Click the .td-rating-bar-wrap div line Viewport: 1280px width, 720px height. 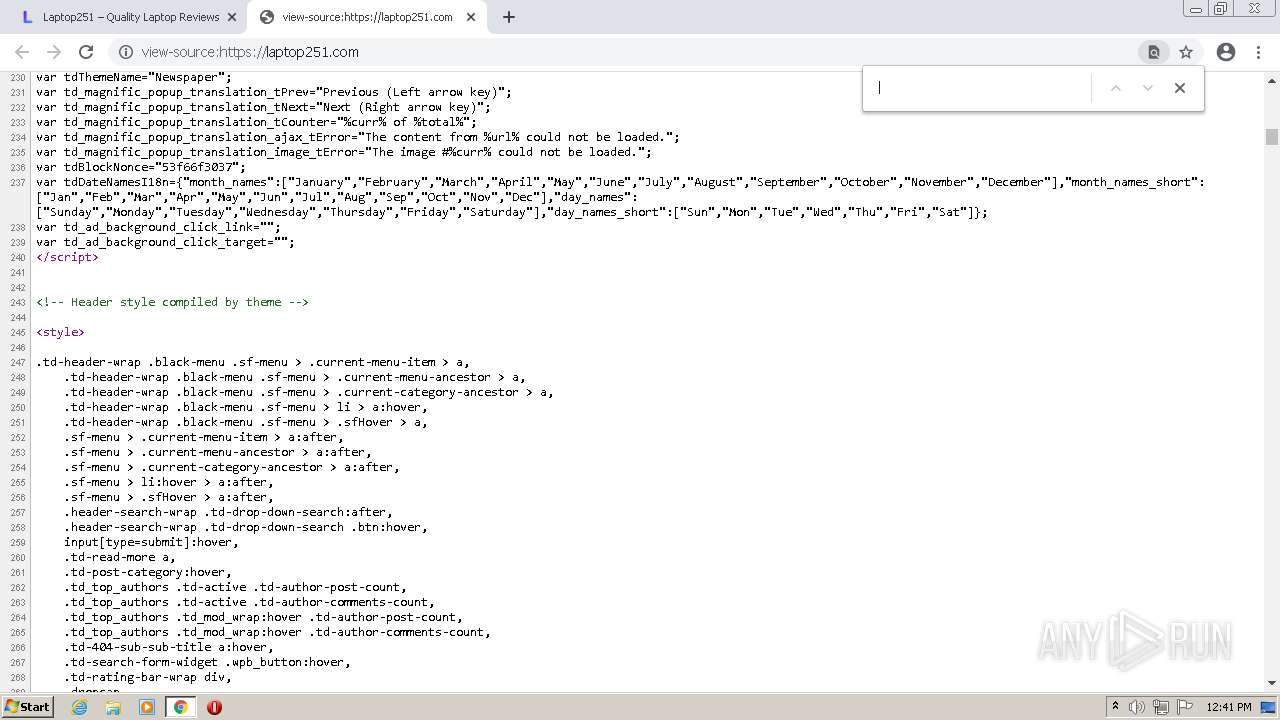(147, 677)
